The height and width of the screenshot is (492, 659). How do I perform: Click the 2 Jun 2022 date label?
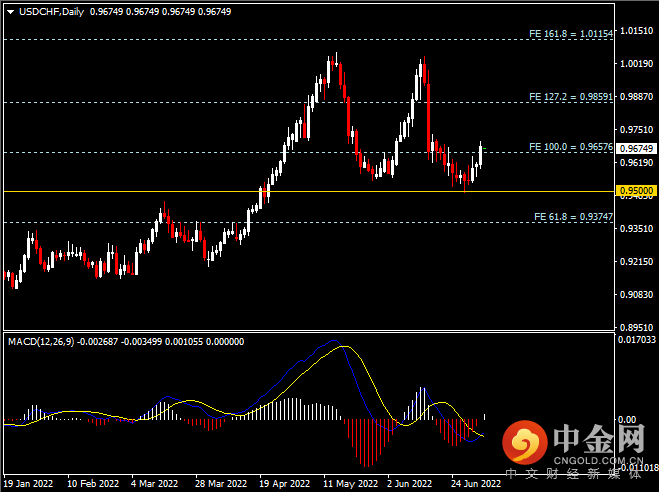[409, 484]
